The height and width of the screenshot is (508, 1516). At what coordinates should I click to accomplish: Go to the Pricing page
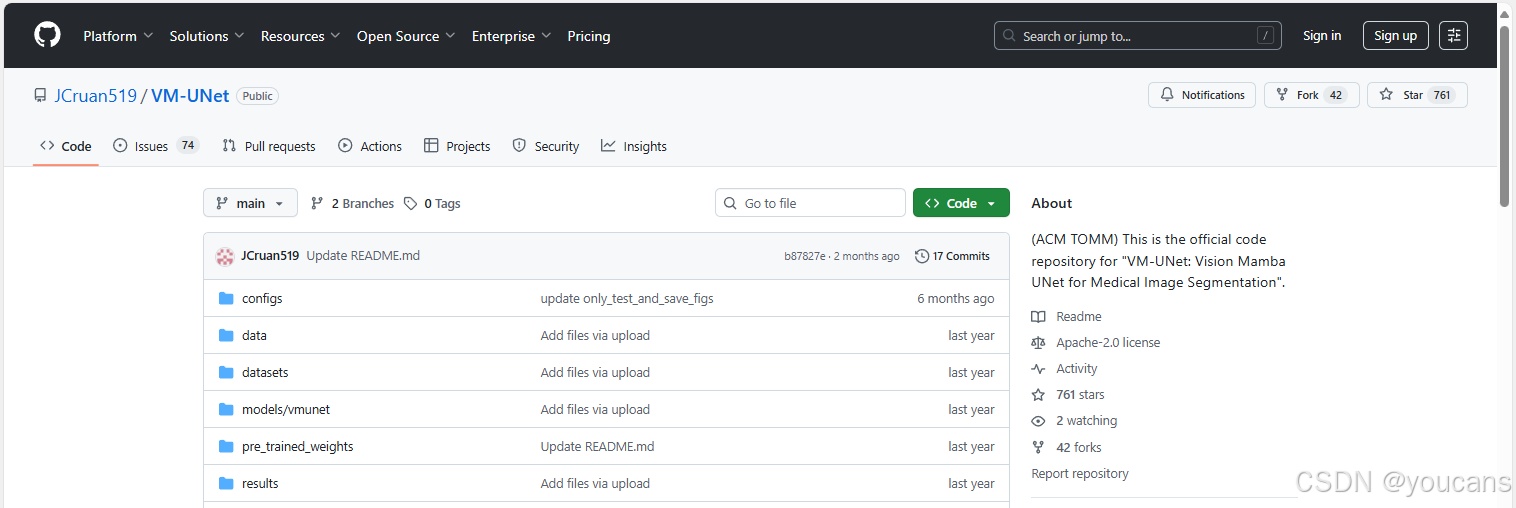(589, 36)
